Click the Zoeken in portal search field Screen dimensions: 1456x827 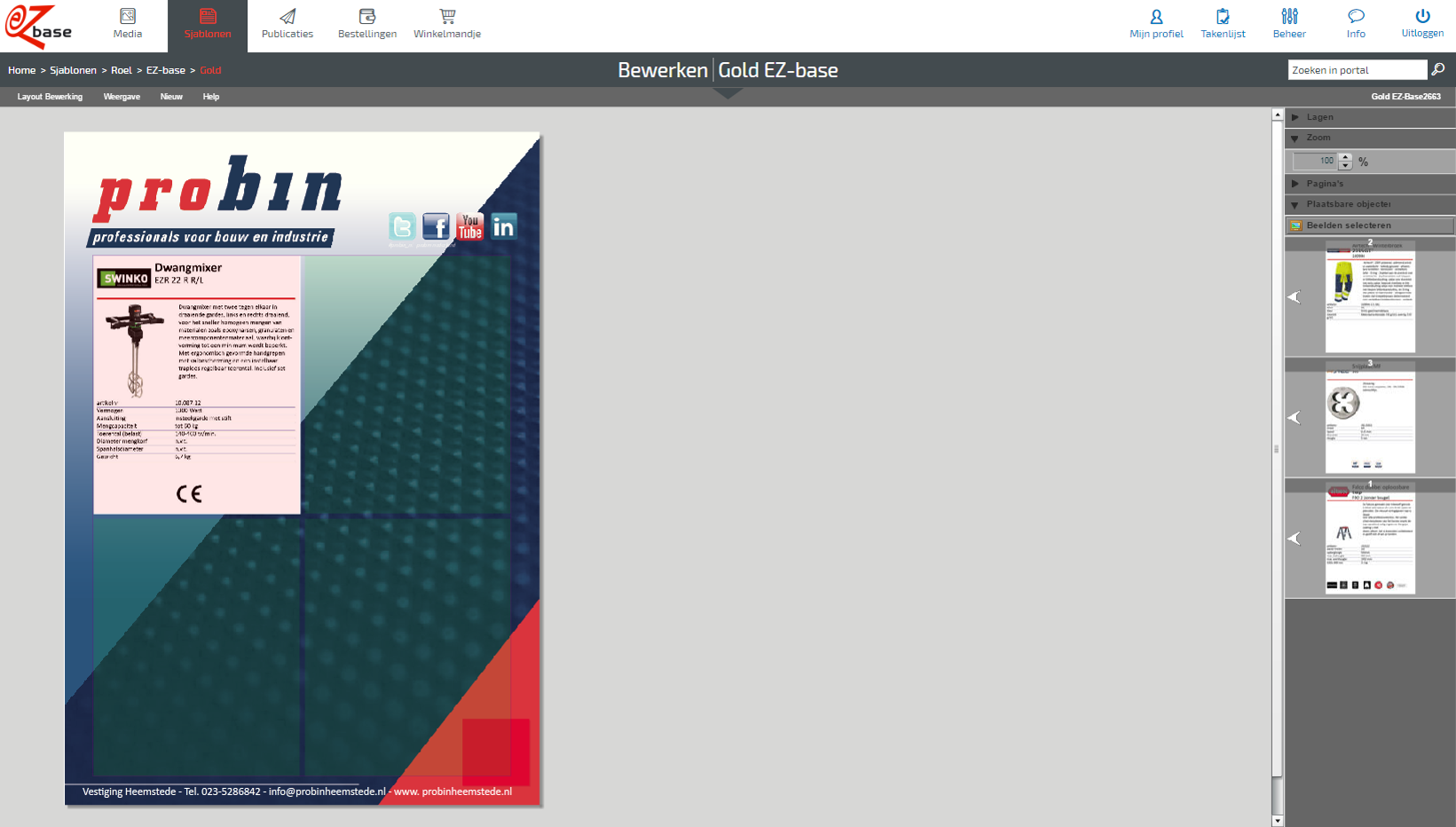click(x=1357, y=69)
